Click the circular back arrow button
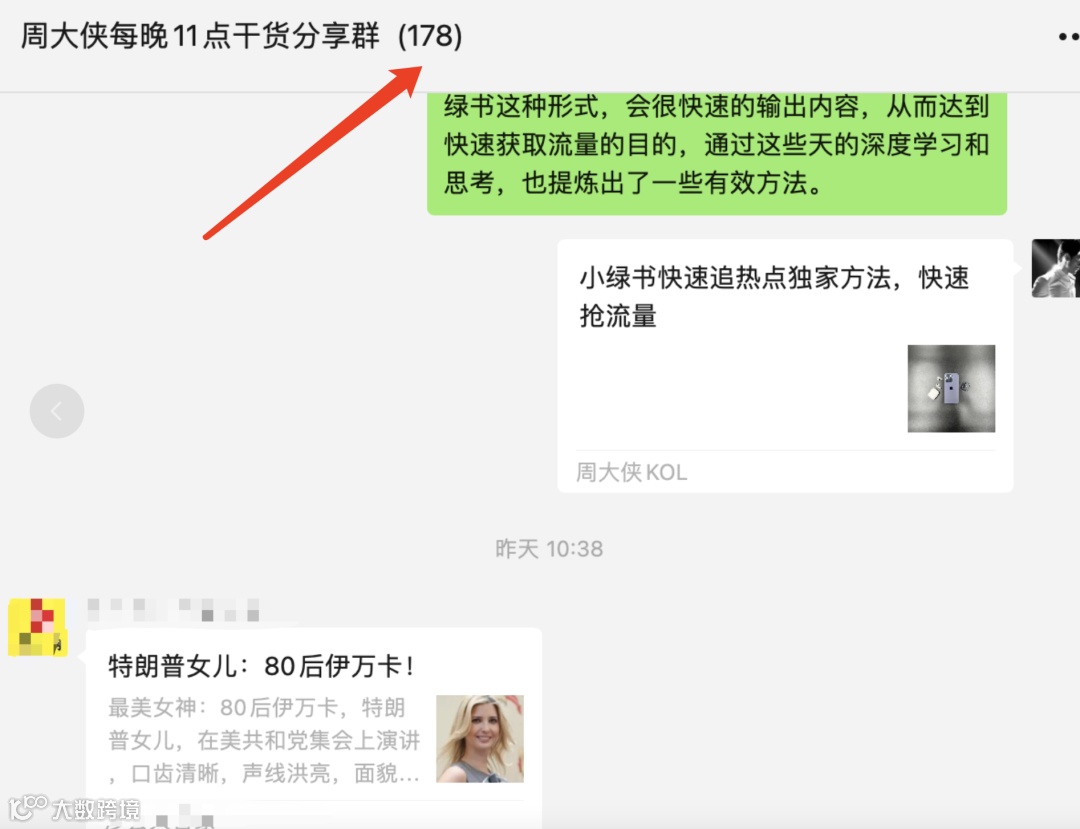The width and height of the screenshot is (1080, 829). click(x=57, y=411)
